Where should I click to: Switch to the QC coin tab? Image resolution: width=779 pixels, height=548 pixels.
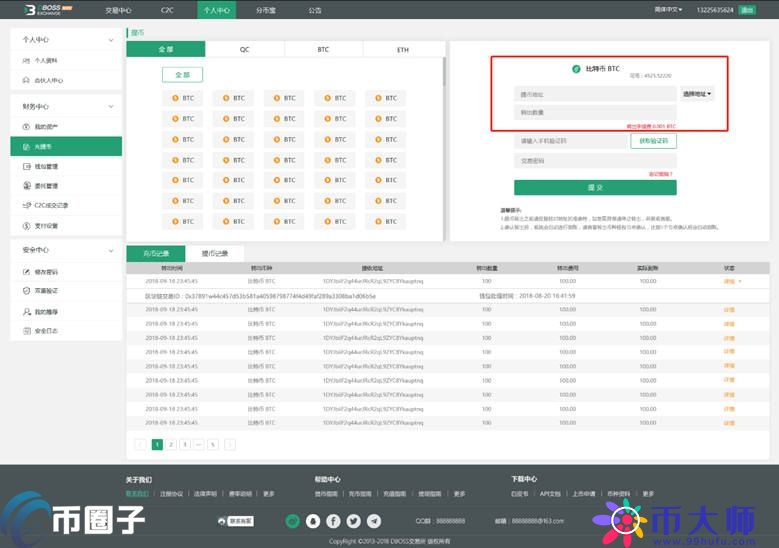click(244, 49)
